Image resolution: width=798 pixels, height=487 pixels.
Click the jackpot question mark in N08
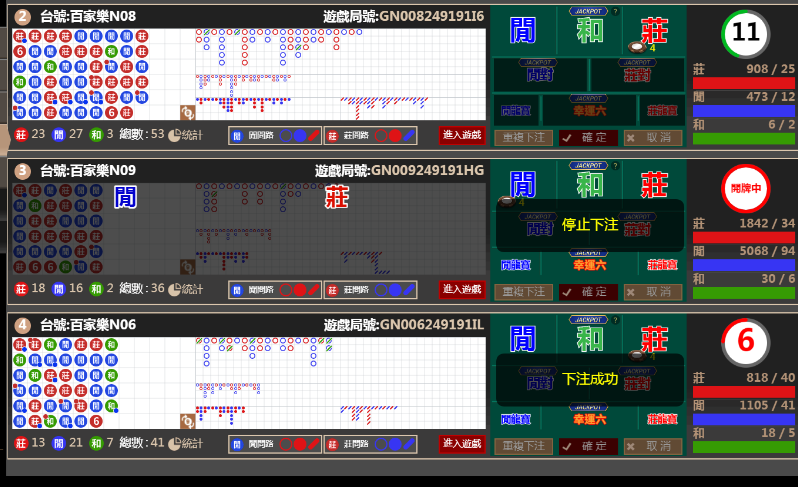(615, 12)
